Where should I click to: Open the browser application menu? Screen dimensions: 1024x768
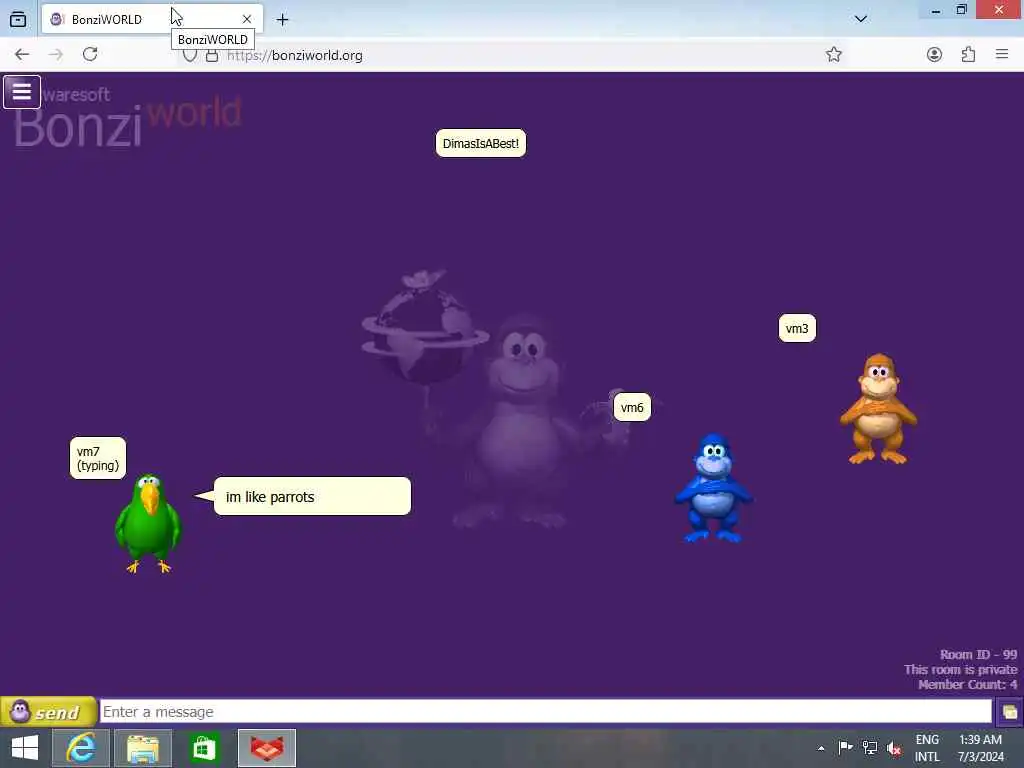(1002, 55)
